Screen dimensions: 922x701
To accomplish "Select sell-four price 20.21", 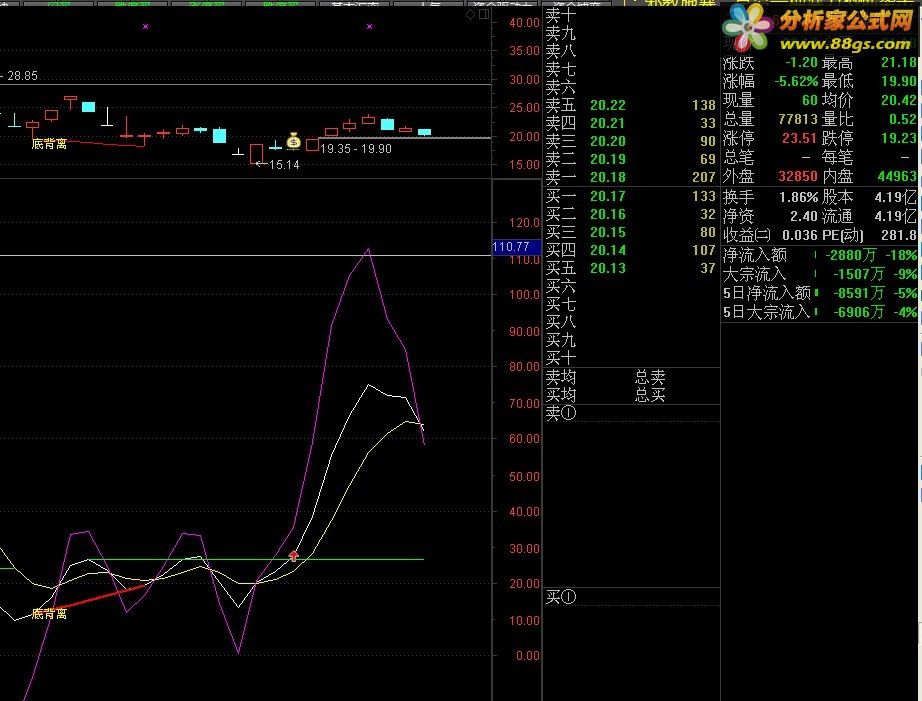I will 608,123.
